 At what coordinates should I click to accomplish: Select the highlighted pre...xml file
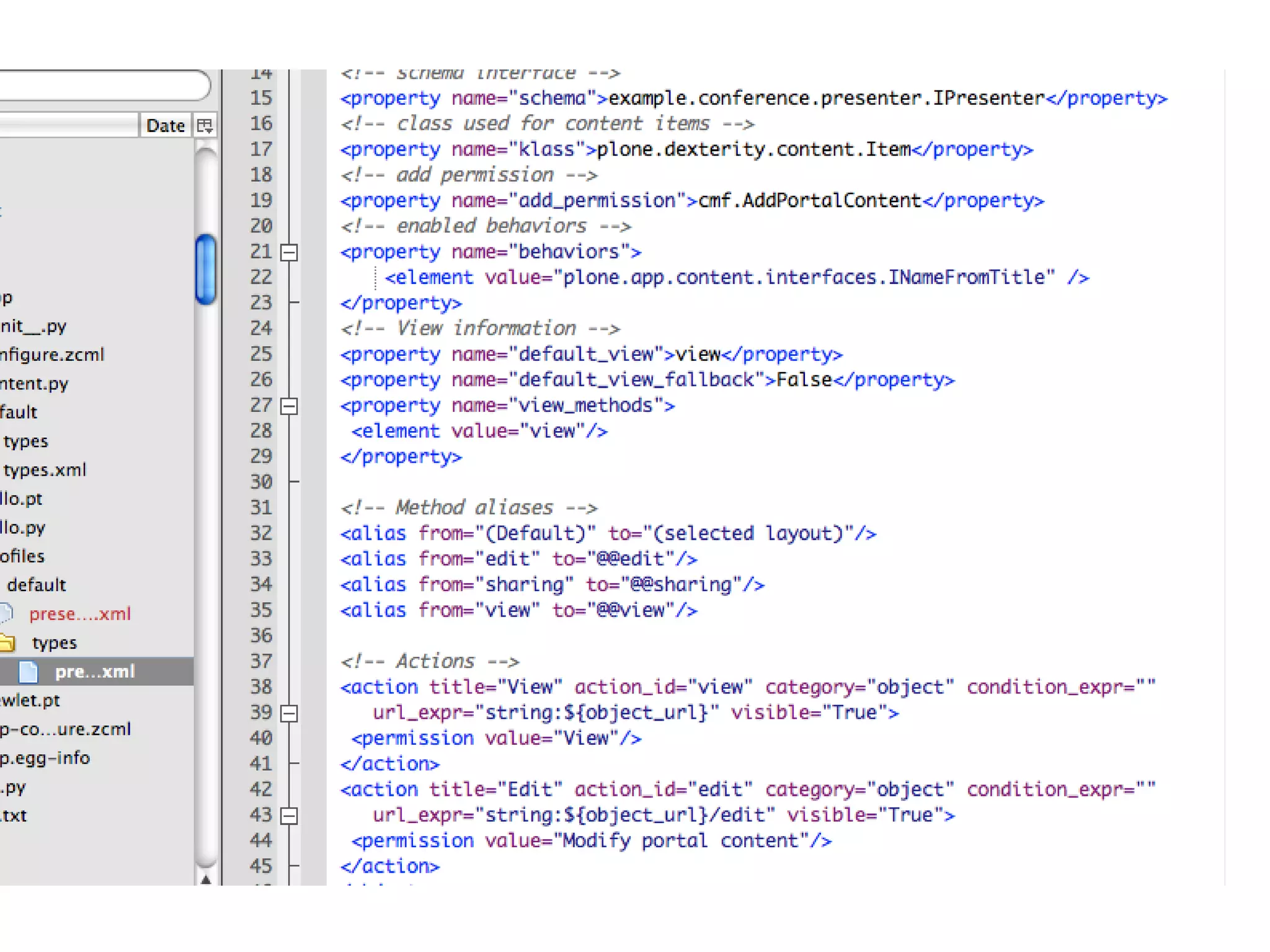(x=94, y=672)
